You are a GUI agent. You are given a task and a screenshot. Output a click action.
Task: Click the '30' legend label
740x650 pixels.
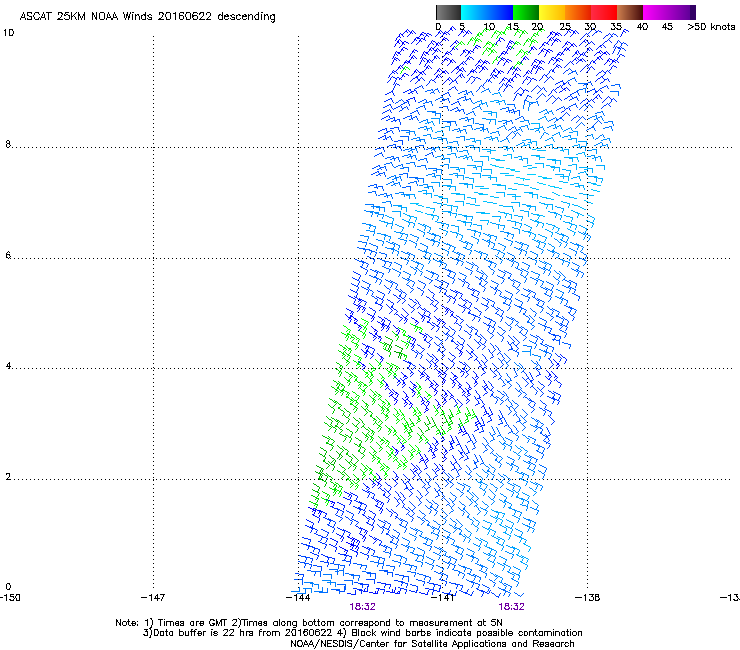point(590,27)
